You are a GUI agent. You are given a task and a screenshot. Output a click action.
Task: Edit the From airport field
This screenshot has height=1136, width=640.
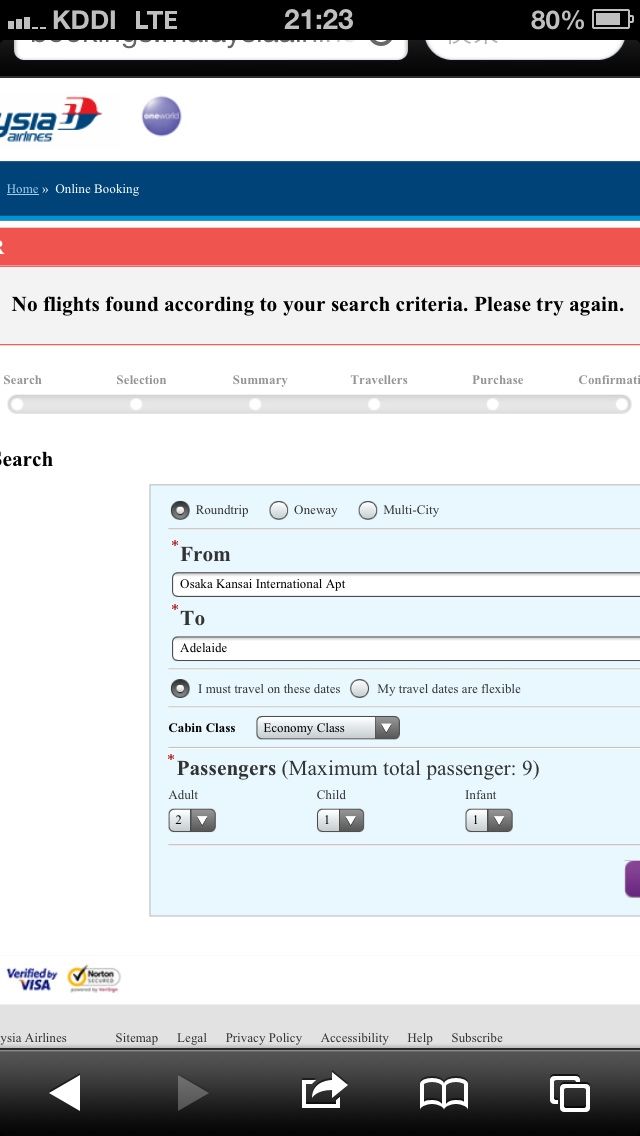tap(406, 584)
